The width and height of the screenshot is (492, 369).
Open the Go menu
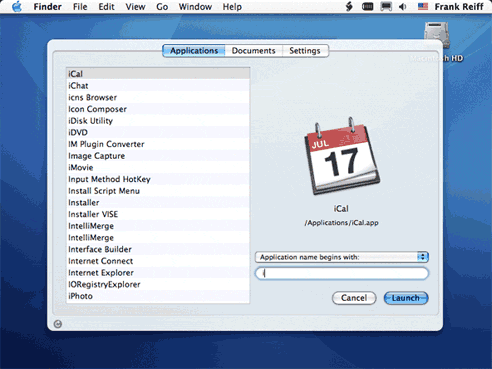[x=162, y=7]
